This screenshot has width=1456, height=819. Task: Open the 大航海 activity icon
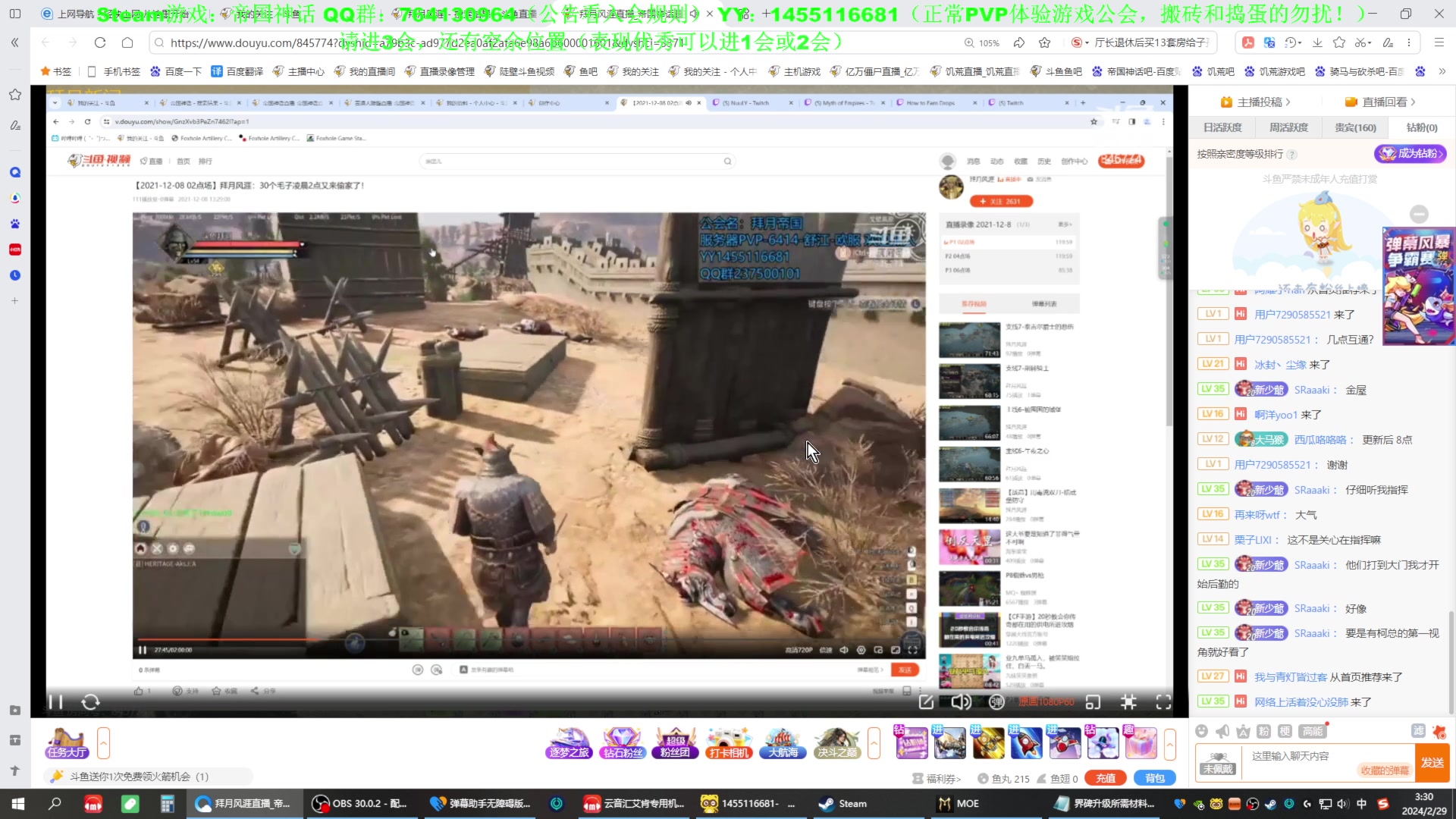783,743
